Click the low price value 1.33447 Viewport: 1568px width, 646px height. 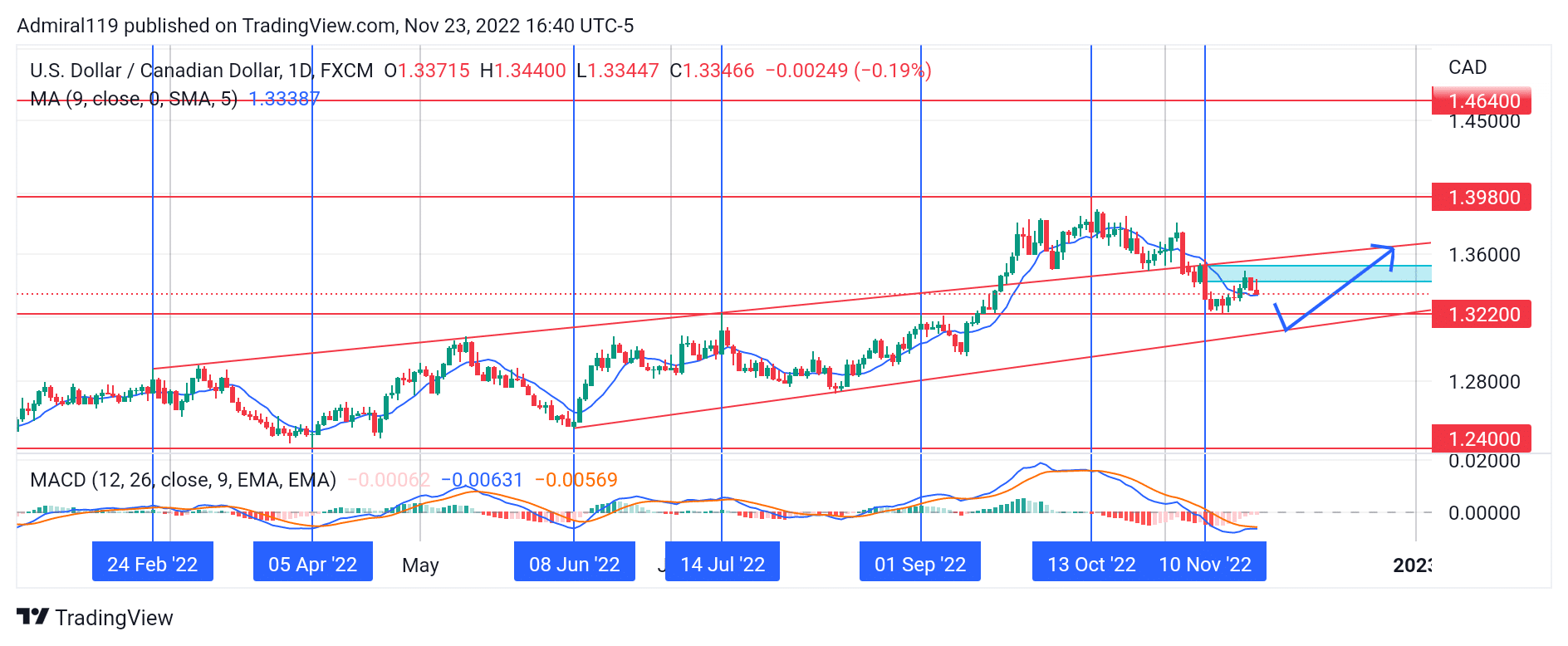pyautogui.click(x=623, y=71)
